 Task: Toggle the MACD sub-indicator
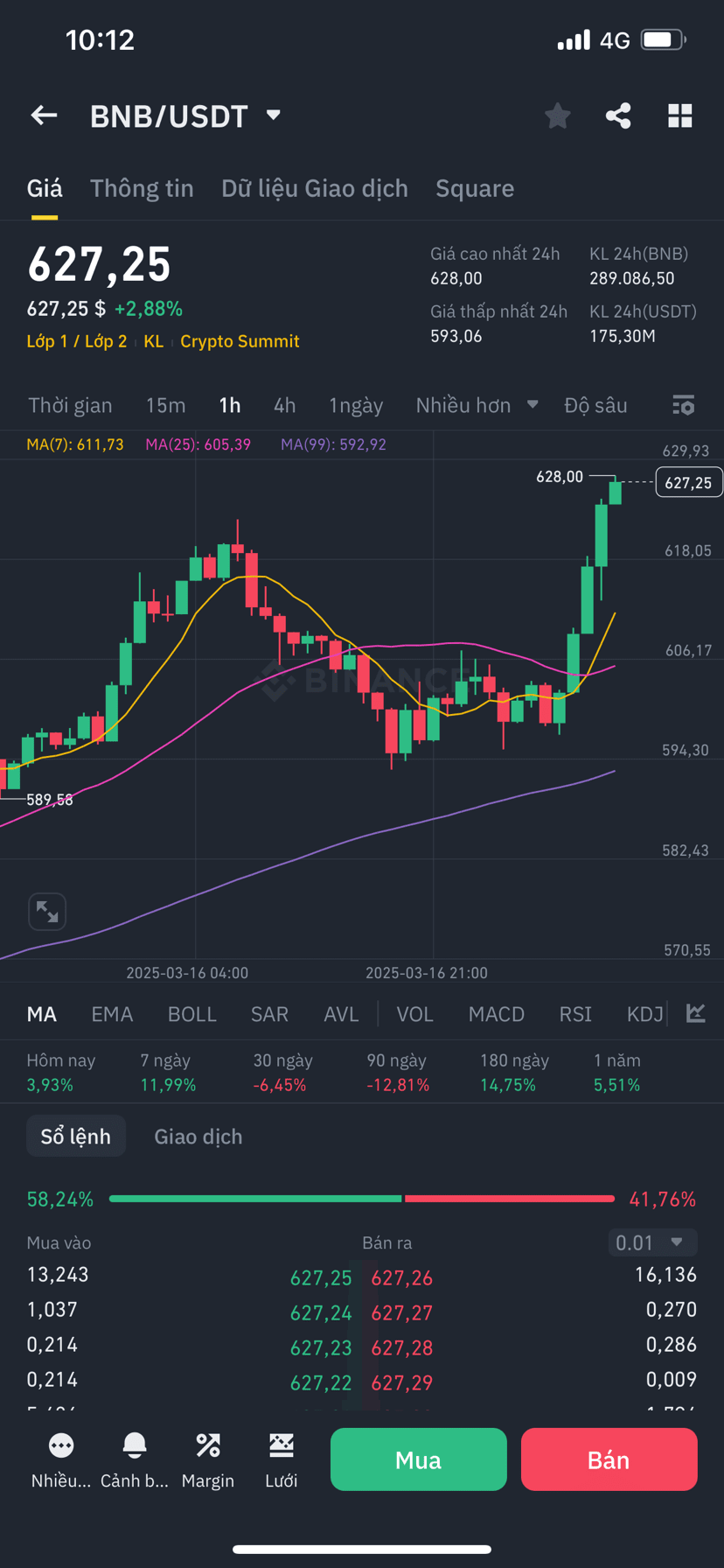pos(497,1013)
